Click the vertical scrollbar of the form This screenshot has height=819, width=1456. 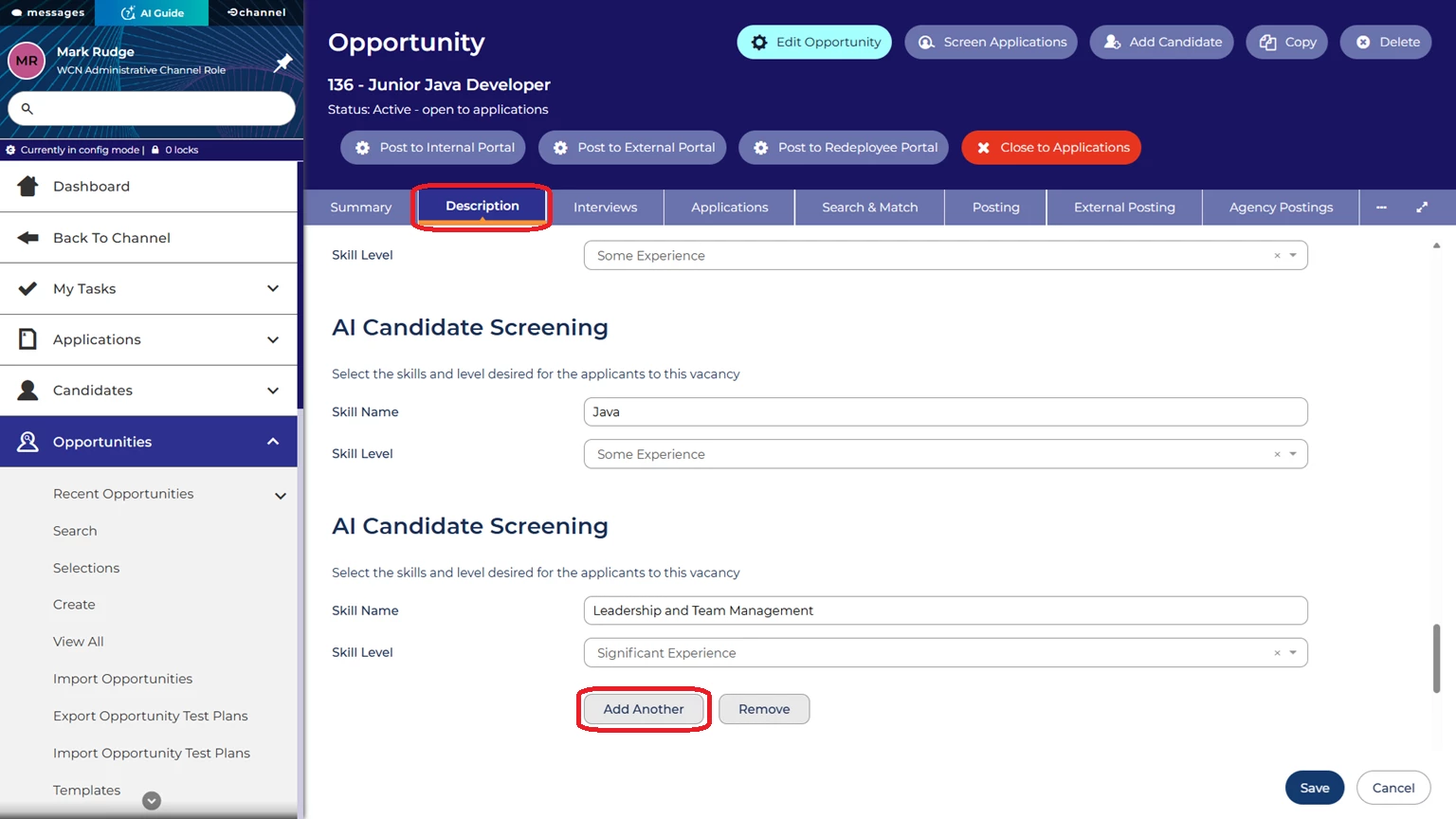1436,658
